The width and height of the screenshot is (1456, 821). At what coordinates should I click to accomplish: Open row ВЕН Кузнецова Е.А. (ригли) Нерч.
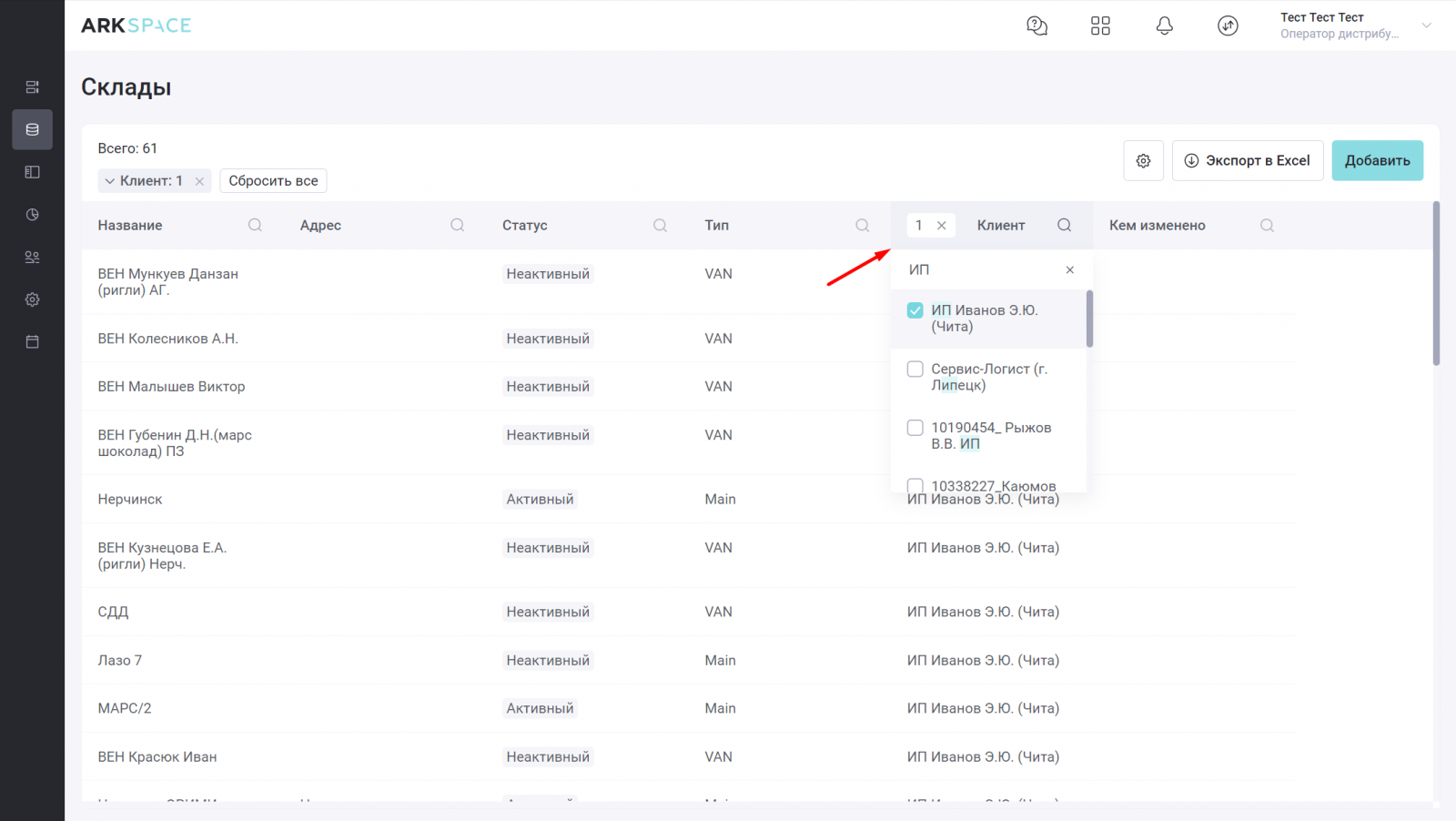tap(689, 556)
